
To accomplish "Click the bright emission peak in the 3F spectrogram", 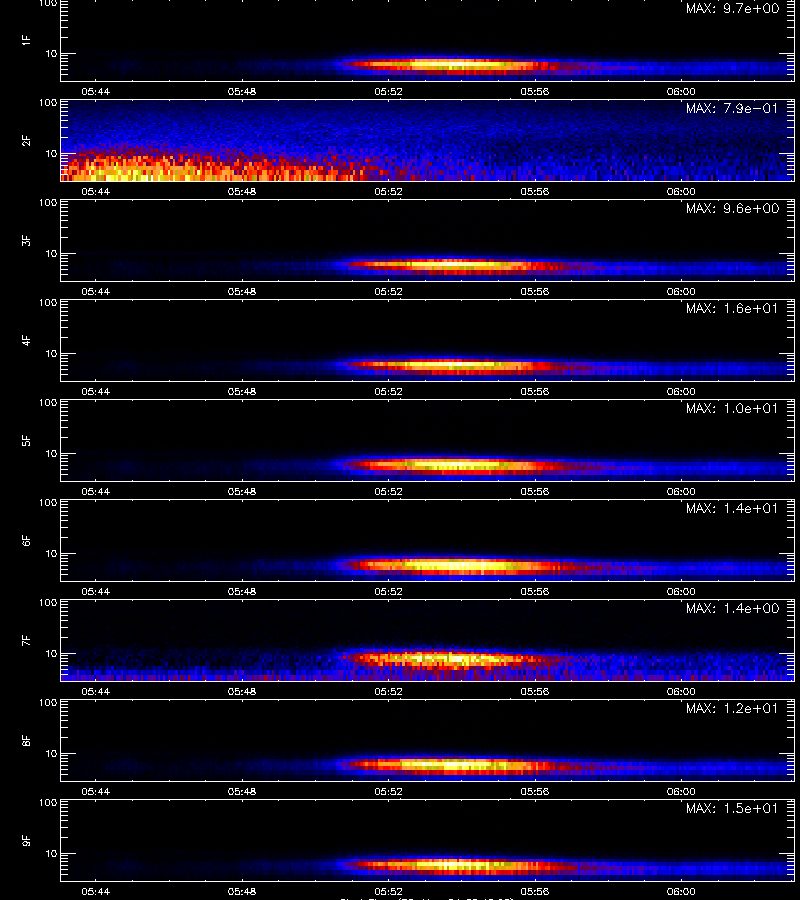I will 453,265.
